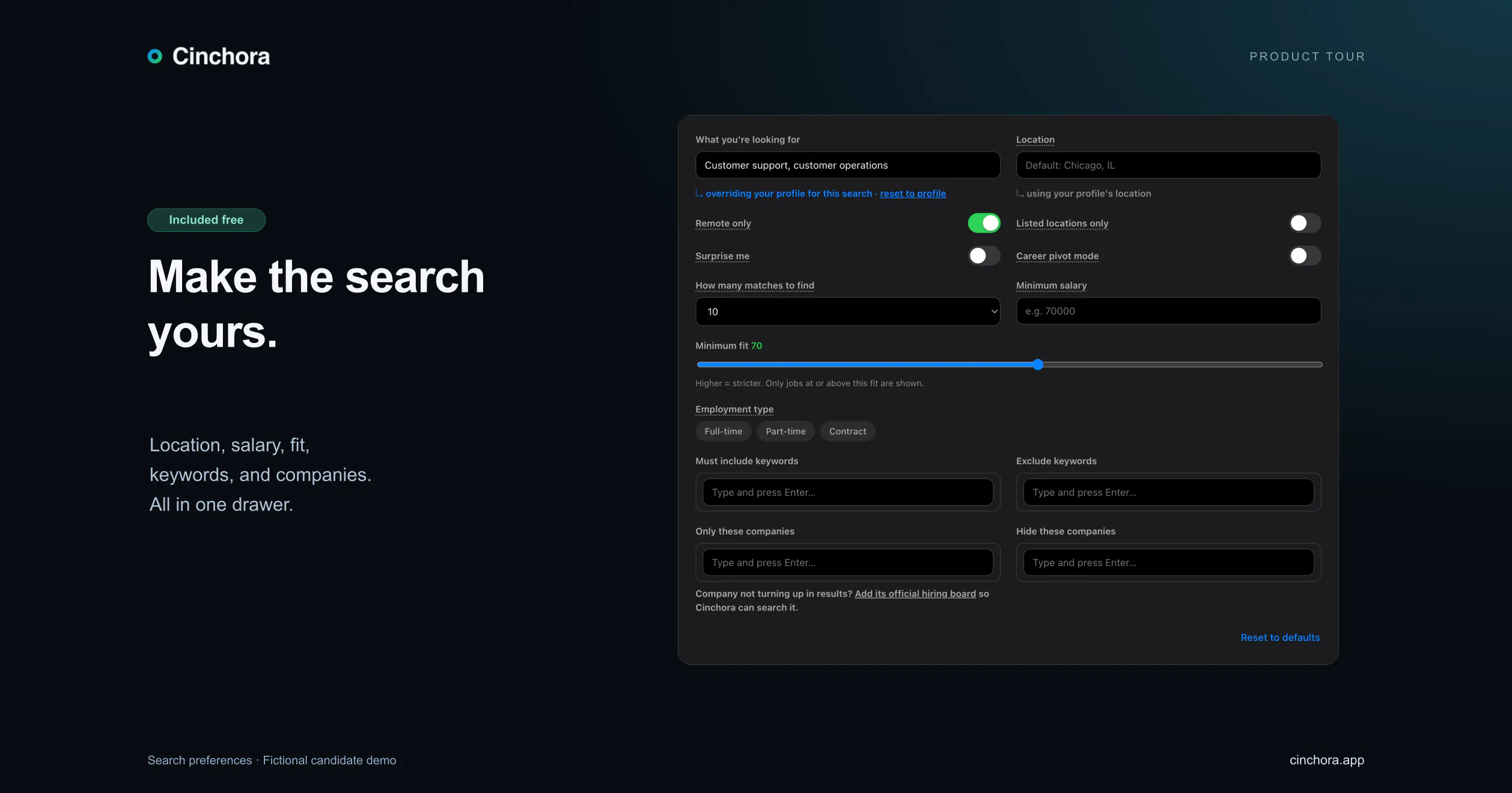The width and height of the screenshot is (1512, 793).
Task: Click the How many matches to find label
Action: tap(755, 285)
